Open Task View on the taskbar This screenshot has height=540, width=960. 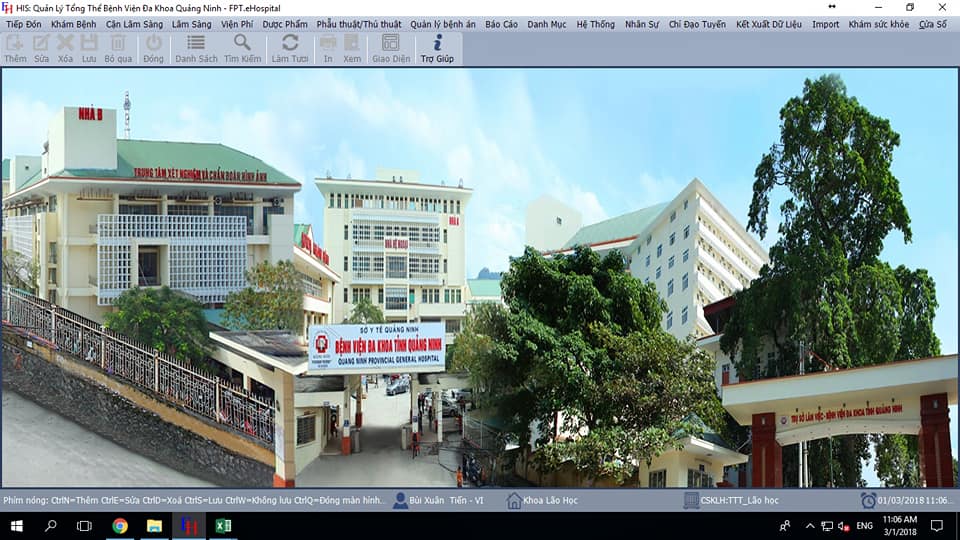point(84,526)
